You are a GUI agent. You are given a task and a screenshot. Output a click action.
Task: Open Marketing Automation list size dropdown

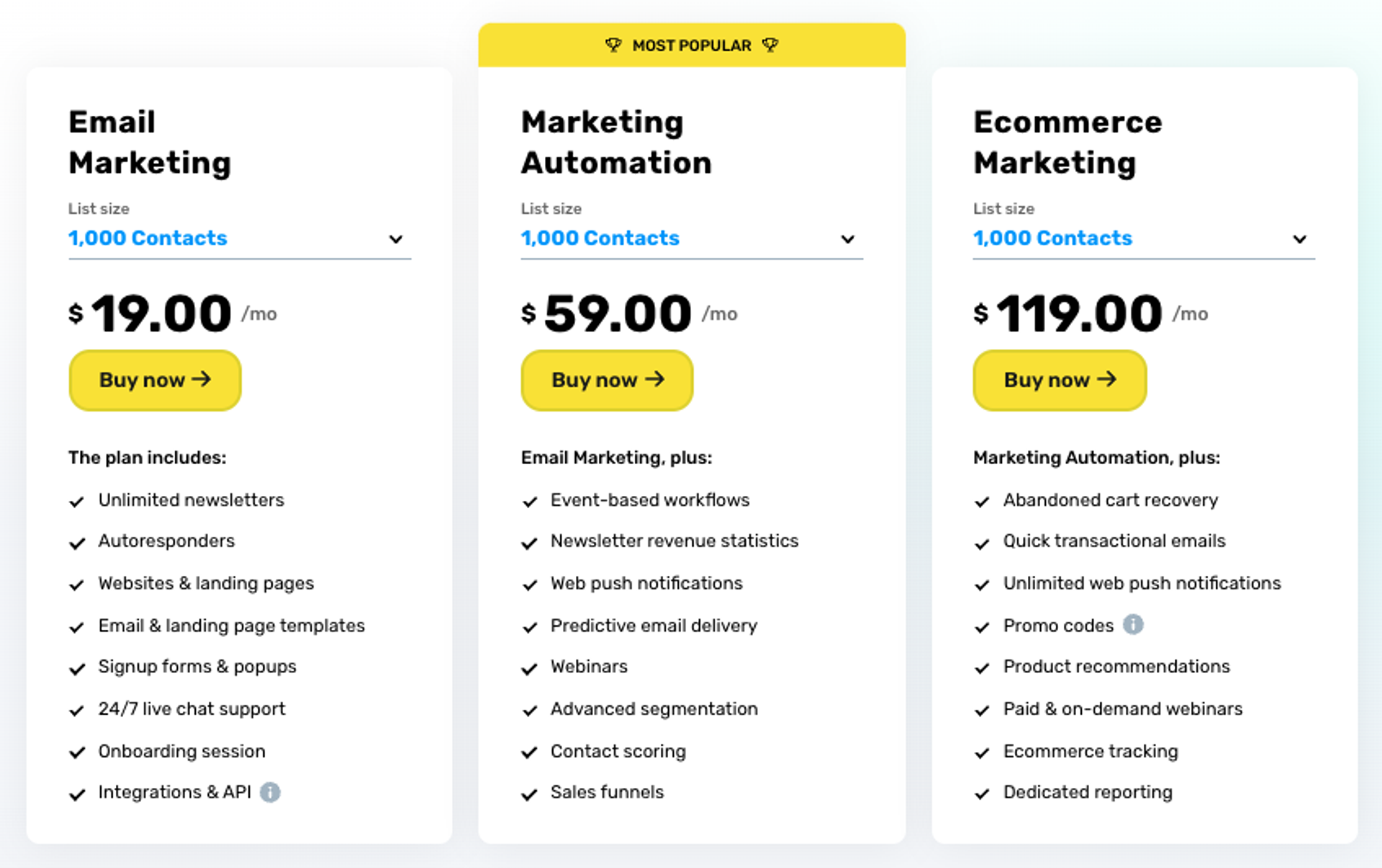click(x=848, y=239)
